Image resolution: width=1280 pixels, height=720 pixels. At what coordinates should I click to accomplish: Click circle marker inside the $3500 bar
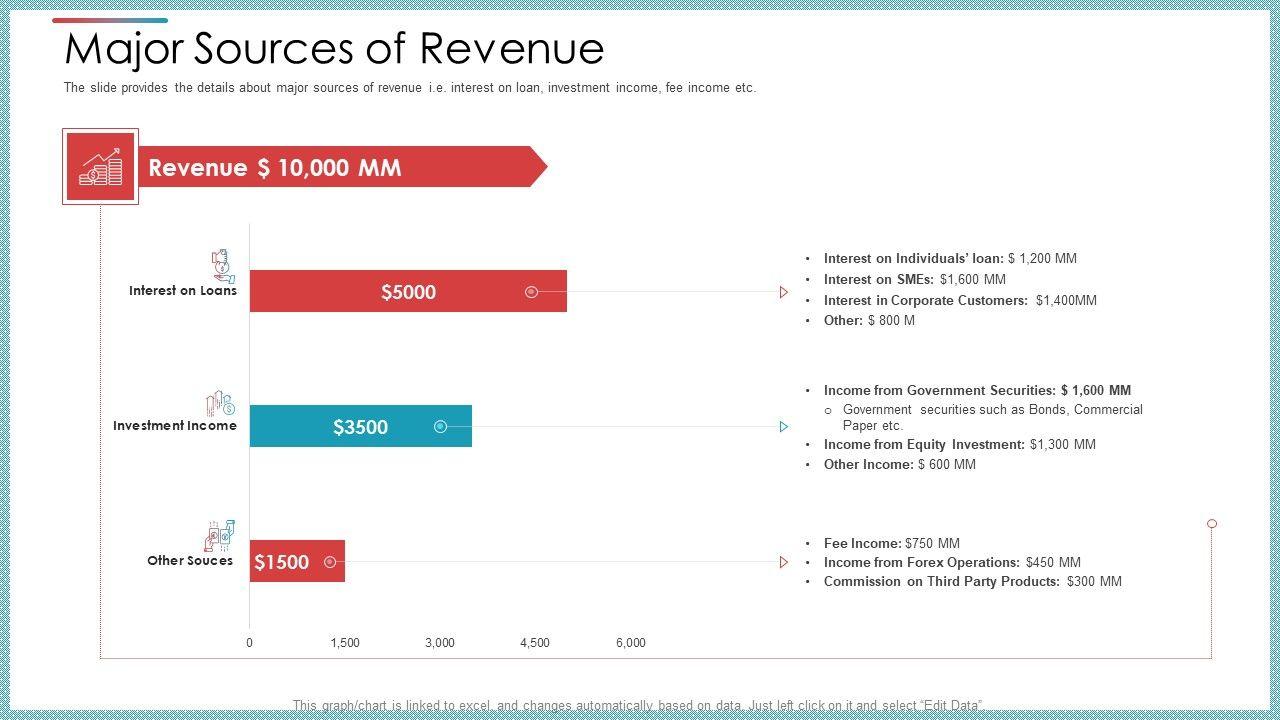(x=440, y=427)
